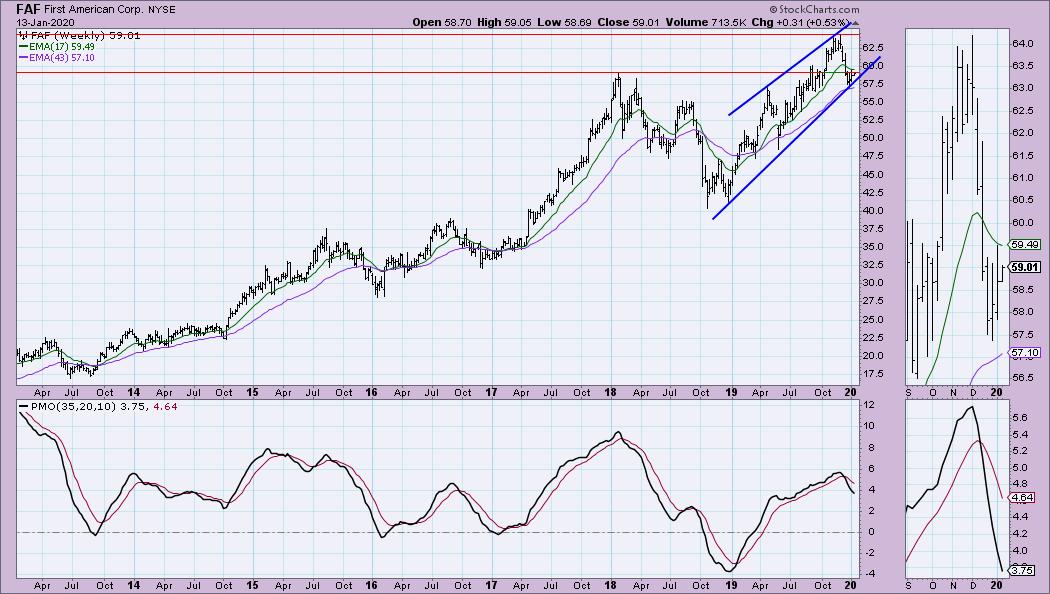Click year 15 on the price chart time axis
Viewport: 1050px width, 594px height.
pyautogui.click(x=252, y=392)
